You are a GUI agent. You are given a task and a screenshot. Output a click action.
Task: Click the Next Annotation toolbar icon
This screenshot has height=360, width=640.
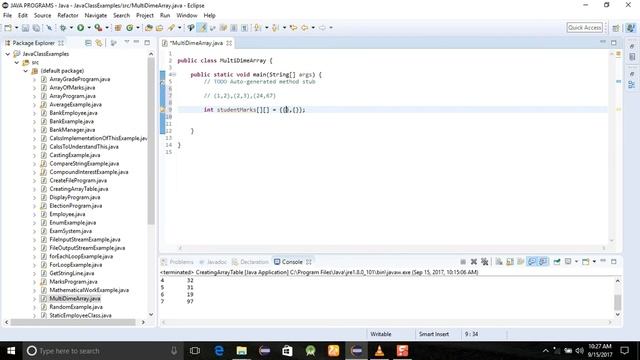point(258,28)
